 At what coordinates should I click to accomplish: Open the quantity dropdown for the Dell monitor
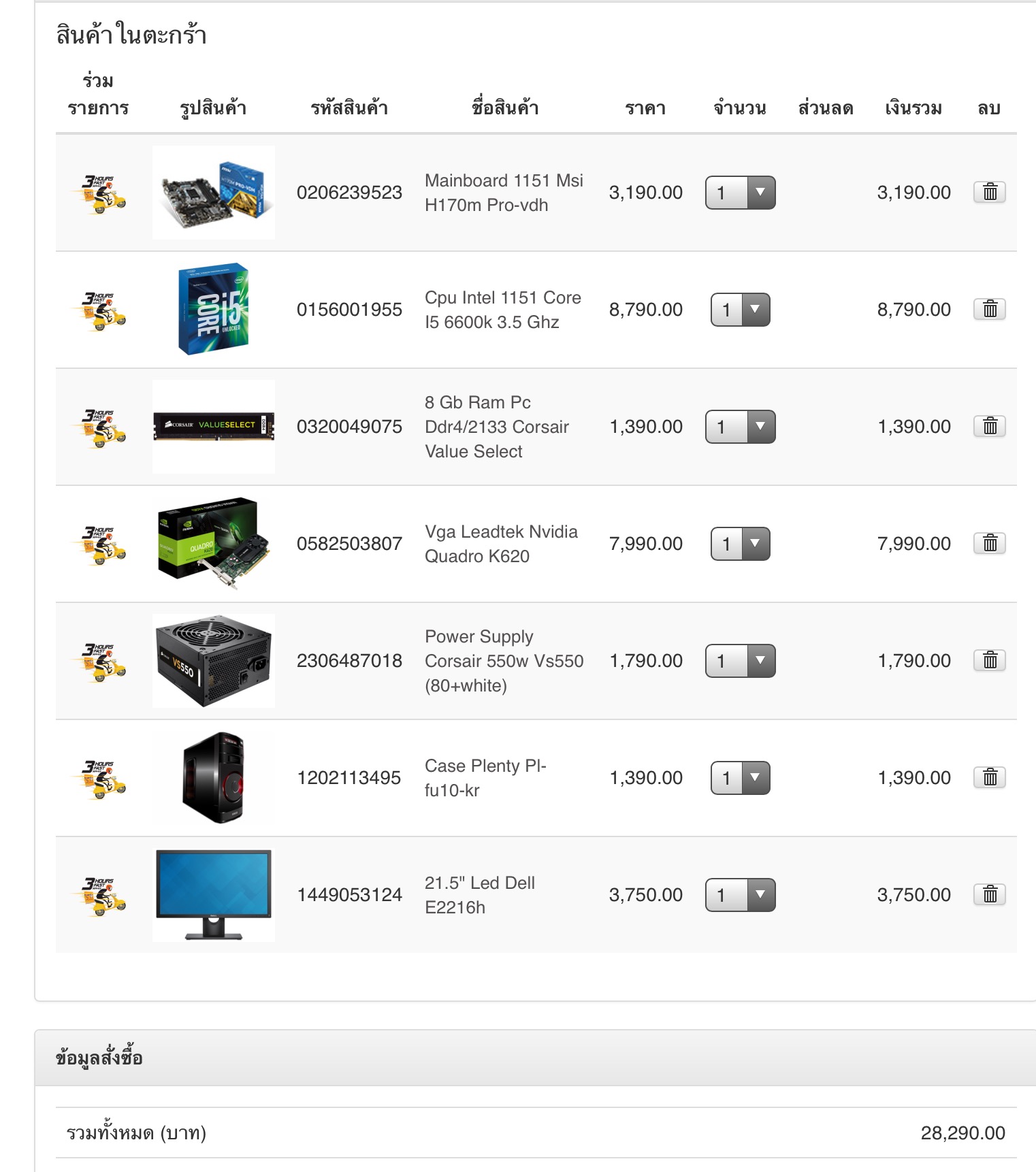pyautogui.click(x=741, y=895)
